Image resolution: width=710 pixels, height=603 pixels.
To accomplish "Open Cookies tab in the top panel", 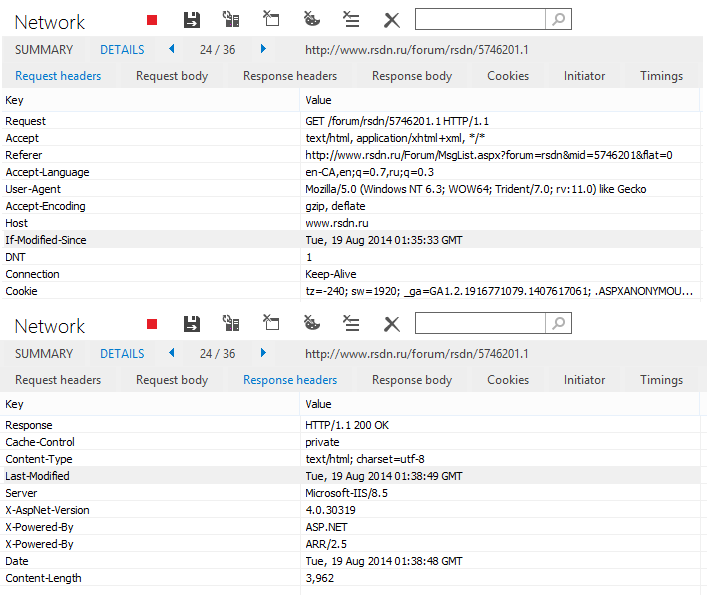I will tap(508, 76).
